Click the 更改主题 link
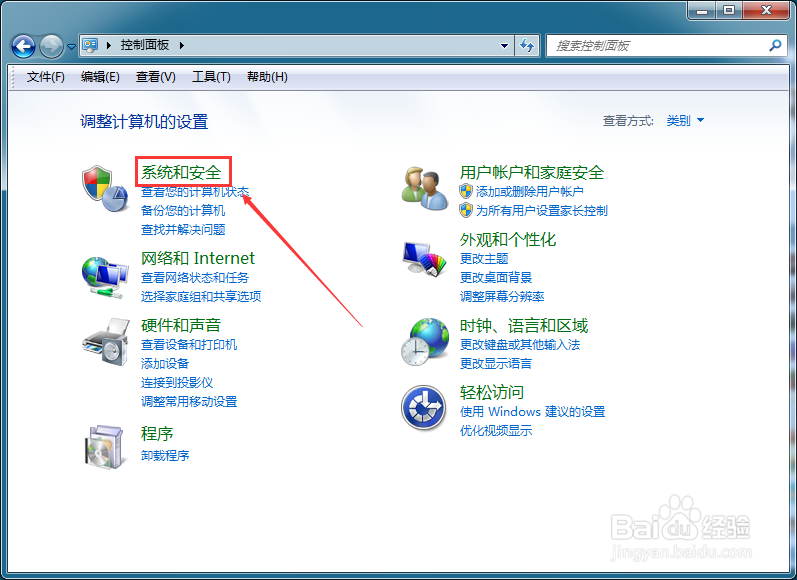Screen dimensions: 797x580 click(484, 259)
